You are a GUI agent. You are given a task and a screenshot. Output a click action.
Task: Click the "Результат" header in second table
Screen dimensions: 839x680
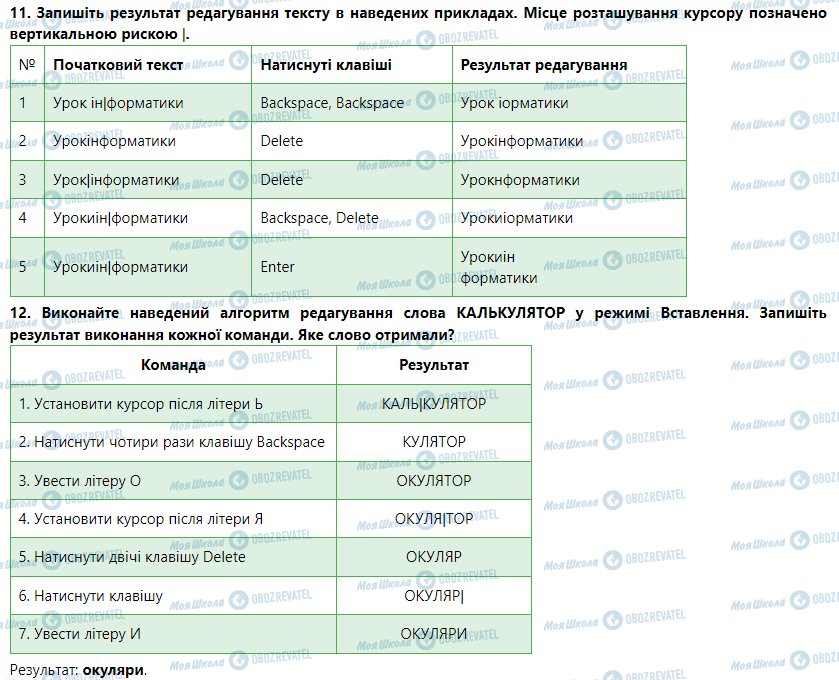click(x=433, y=365)
